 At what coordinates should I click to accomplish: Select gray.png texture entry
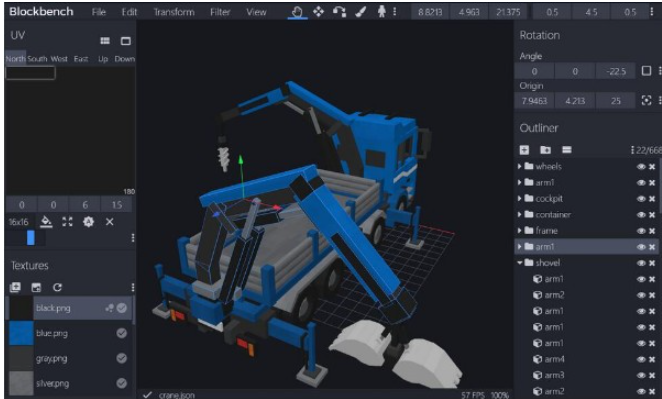pyautogui.click(x=70, y=358)
